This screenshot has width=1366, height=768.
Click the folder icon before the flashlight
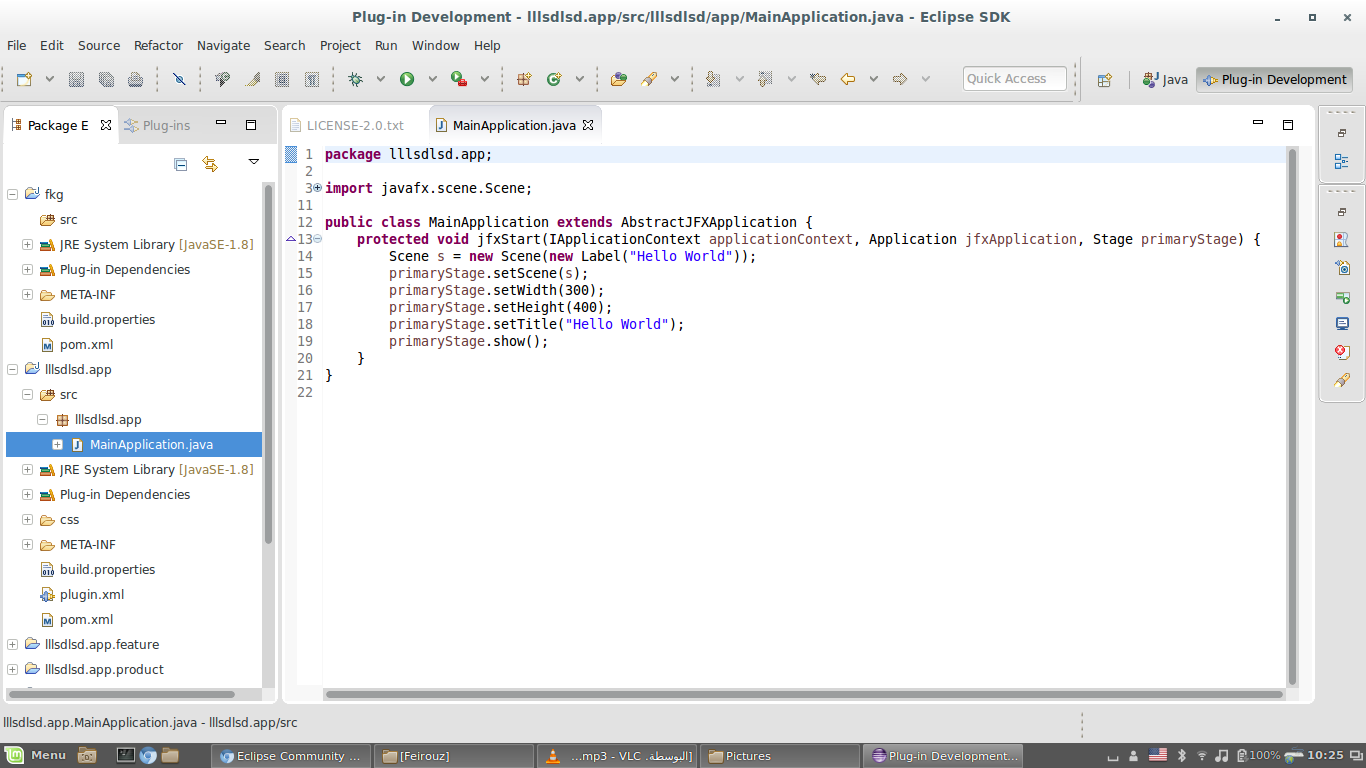point(619,79)
